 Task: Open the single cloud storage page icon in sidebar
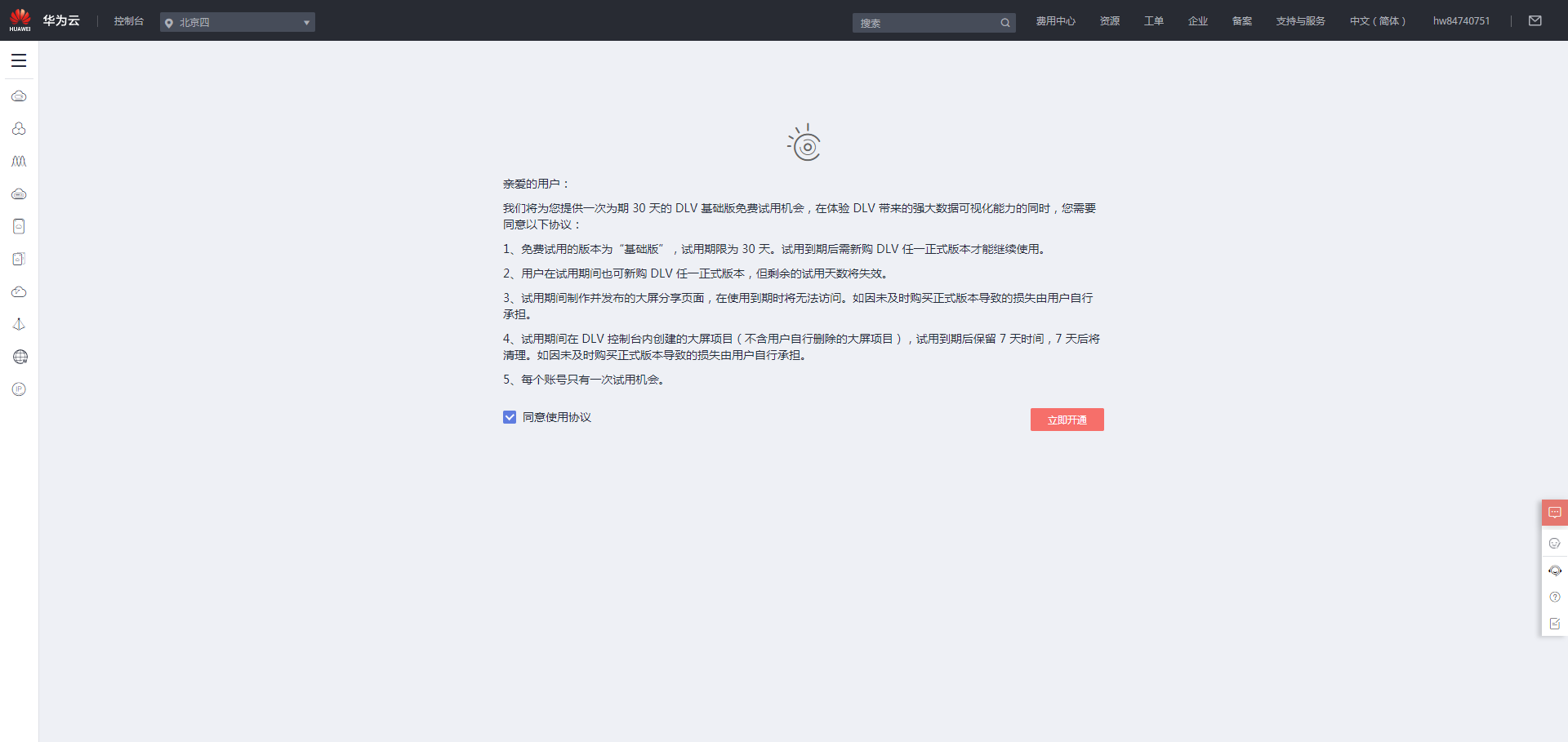click(19, 226)
